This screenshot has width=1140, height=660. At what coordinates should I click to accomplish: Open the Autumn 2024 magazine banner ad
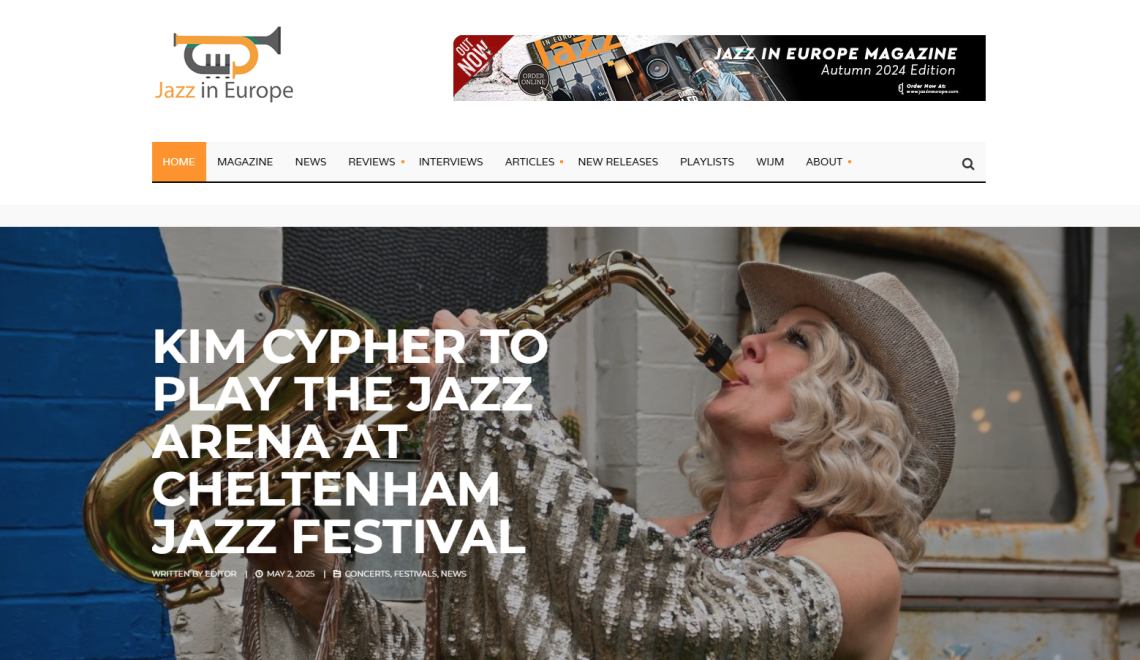pyautogui.click(x=719, y=68)
